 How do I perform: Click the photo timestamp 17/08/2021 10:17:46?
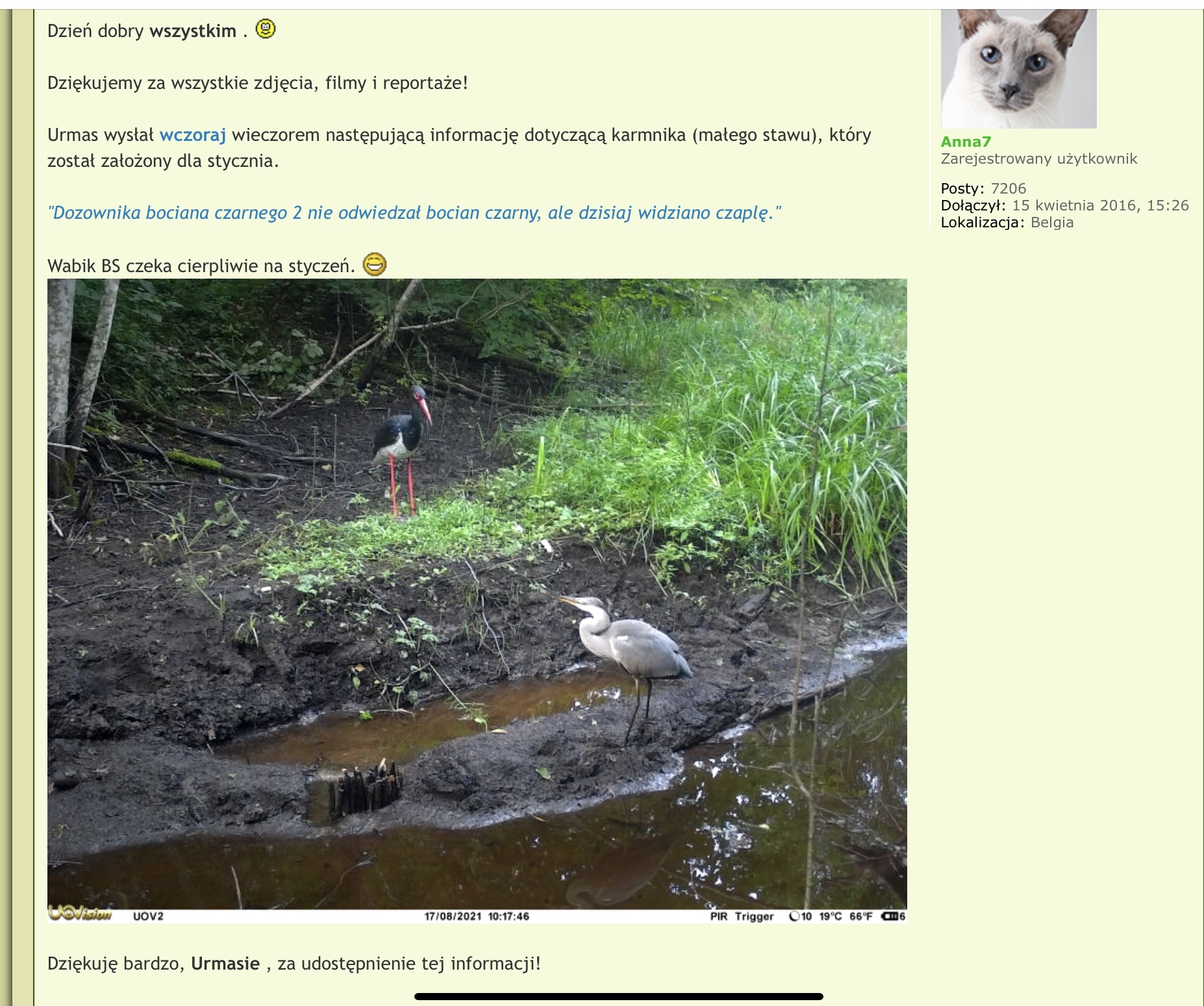pyautogui.click(x=477, y=916)
